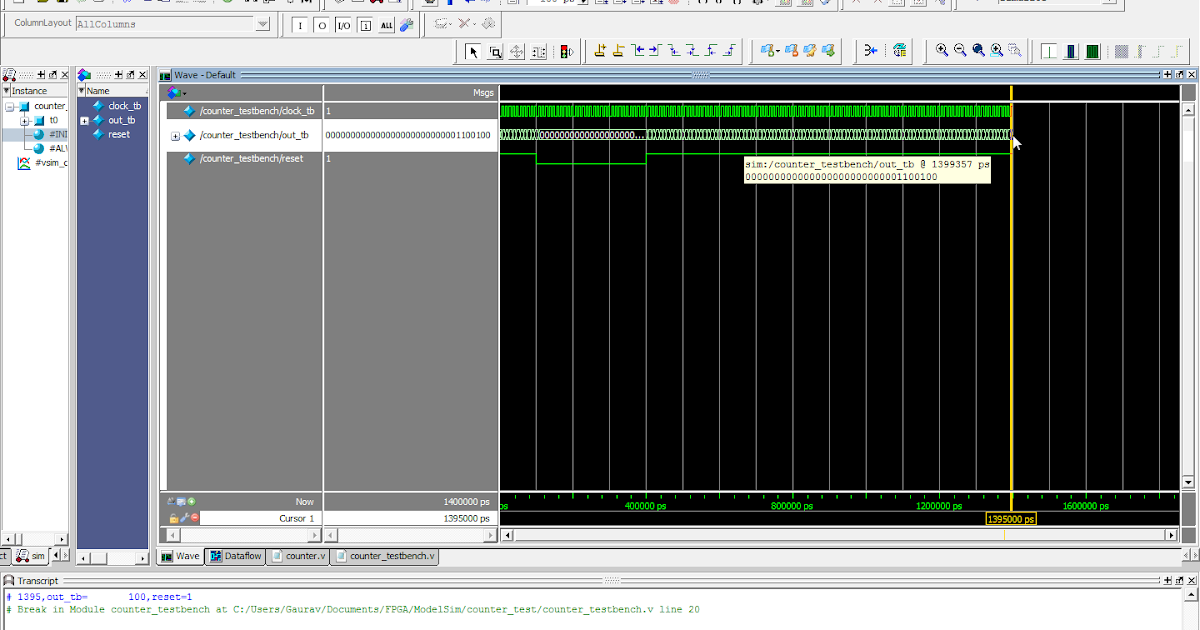Zoom the Wave window with plus icon
1200x630 pixels.
point(1166,75)
